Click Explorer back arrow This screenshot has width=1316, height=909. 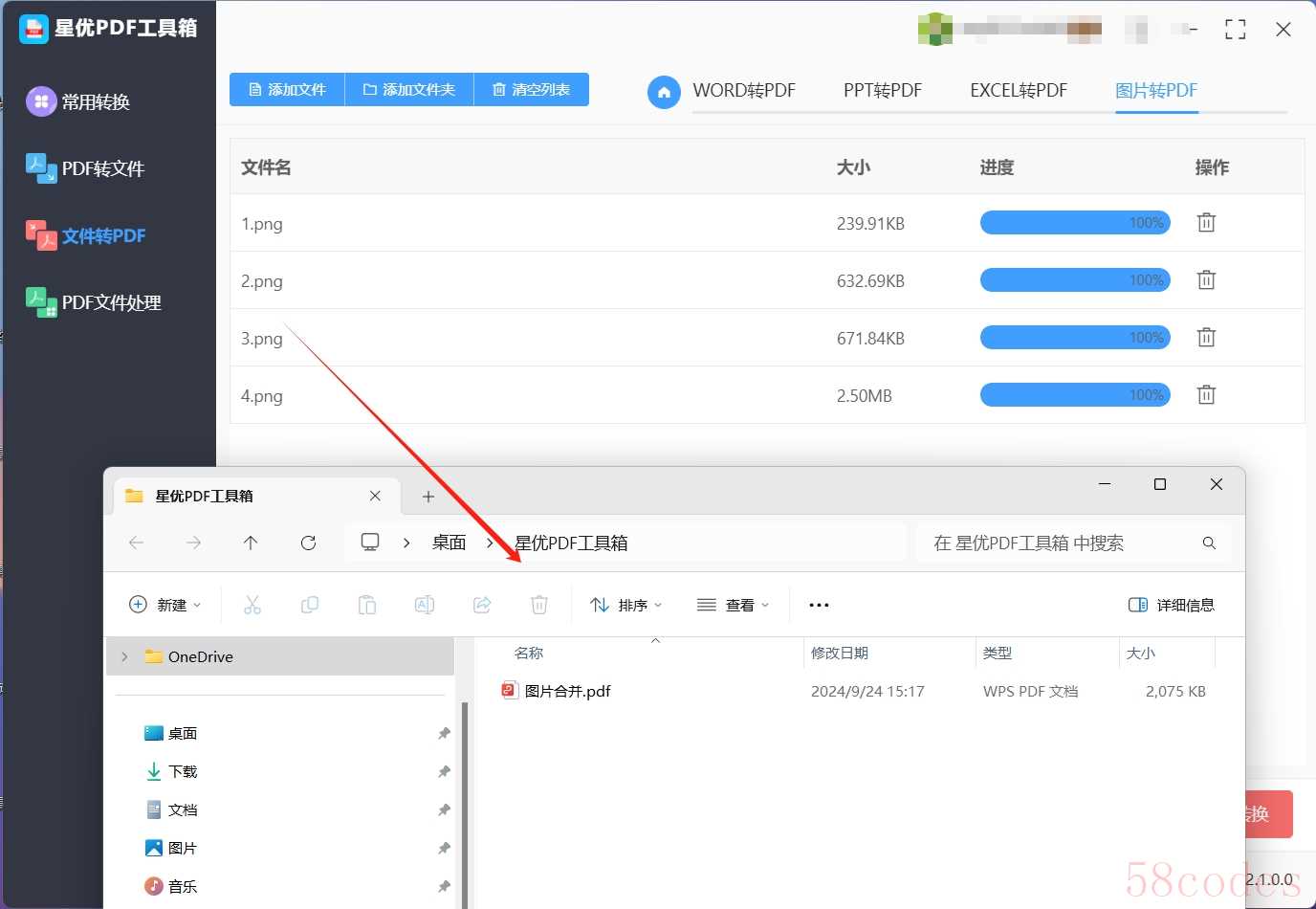click(x=136, y=543)
